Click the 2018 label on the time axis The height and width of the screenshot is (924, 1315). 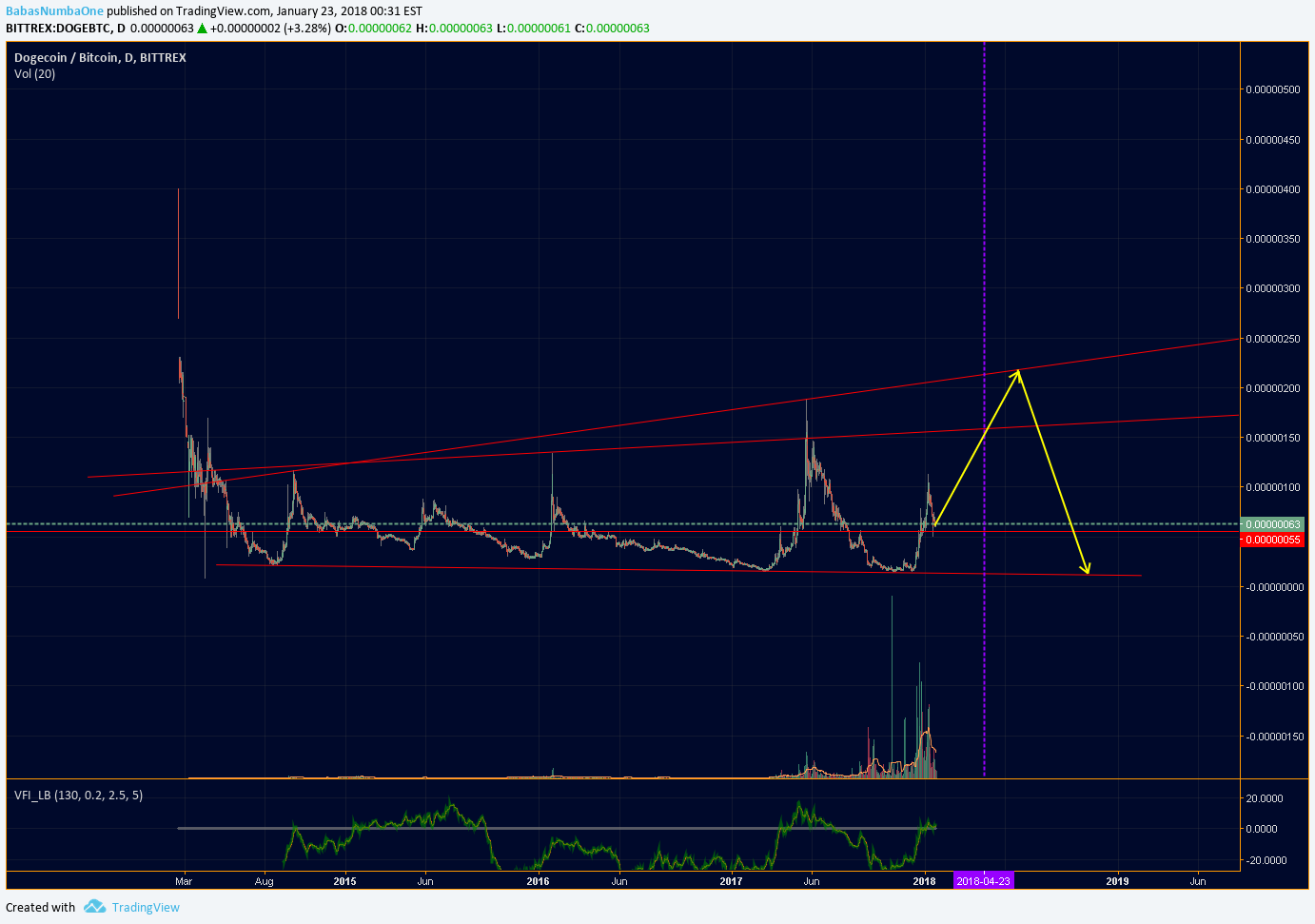[924, 881]
